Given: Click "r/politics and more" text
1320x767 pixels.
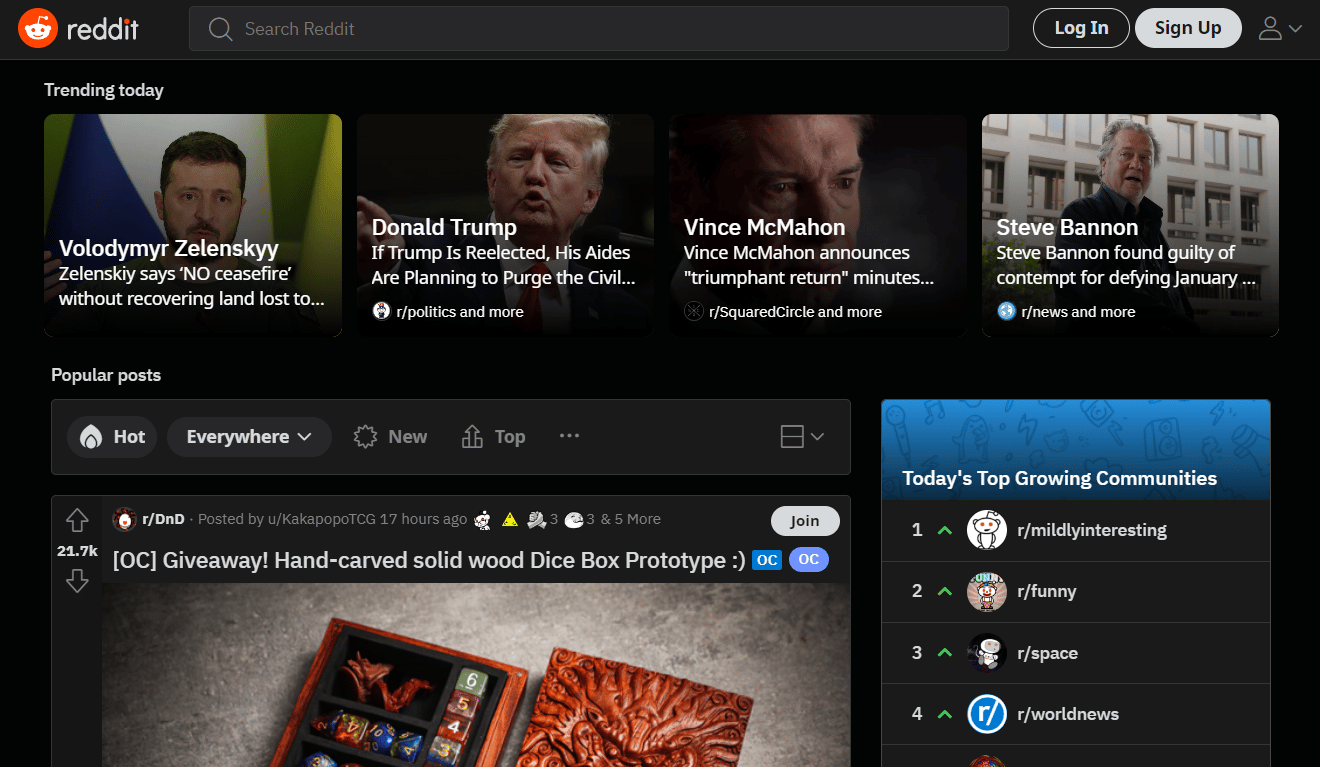Looking at the screenshot, I should (x=460, y=312).
